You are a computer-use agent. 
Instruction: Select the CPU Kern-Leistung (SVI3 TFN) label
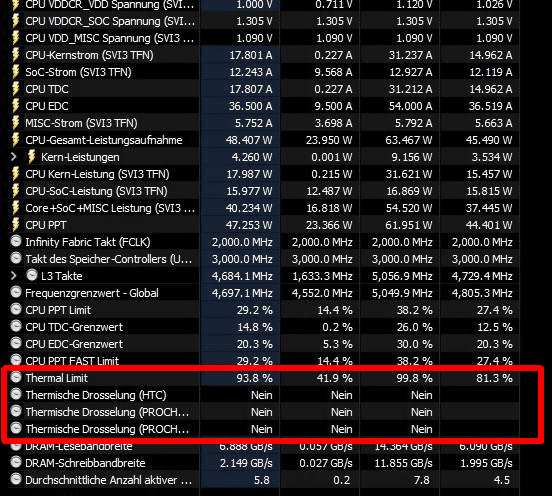tap(97, 174)
